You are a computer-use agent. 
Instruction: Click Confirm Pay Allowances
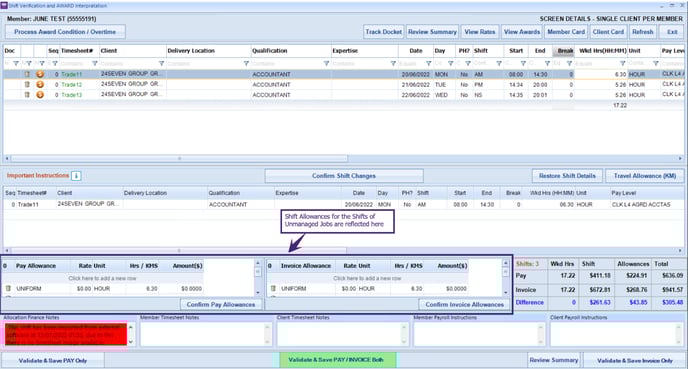pyautogui.click(x=221, y=305)
